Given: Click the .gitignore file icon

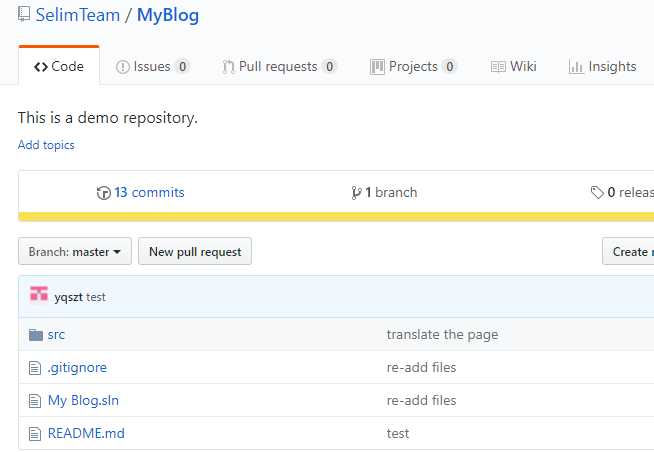Looking at the screenshot, I should [x=35, y=368].
